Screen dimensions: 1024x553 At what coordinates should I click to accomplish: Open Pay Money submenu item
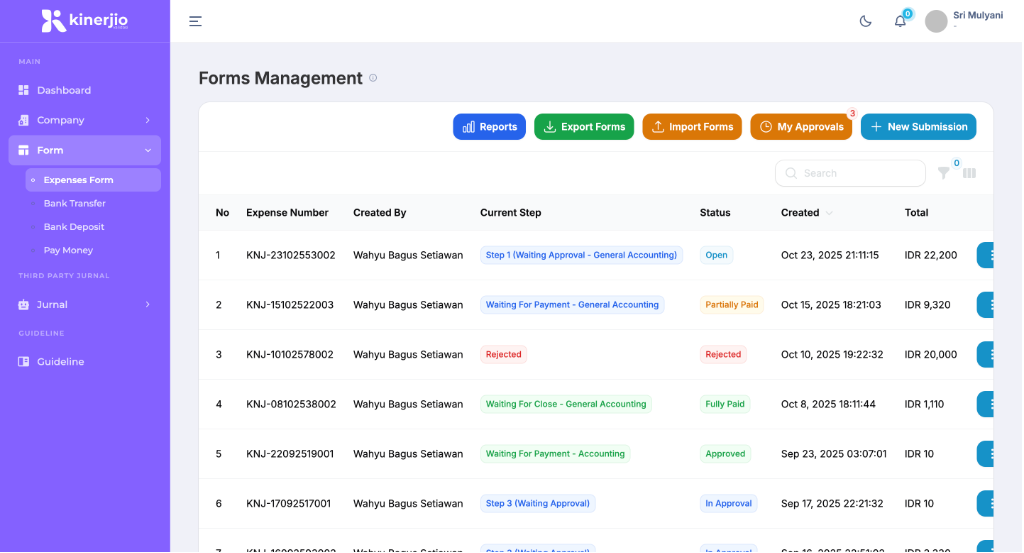(68, 250)
